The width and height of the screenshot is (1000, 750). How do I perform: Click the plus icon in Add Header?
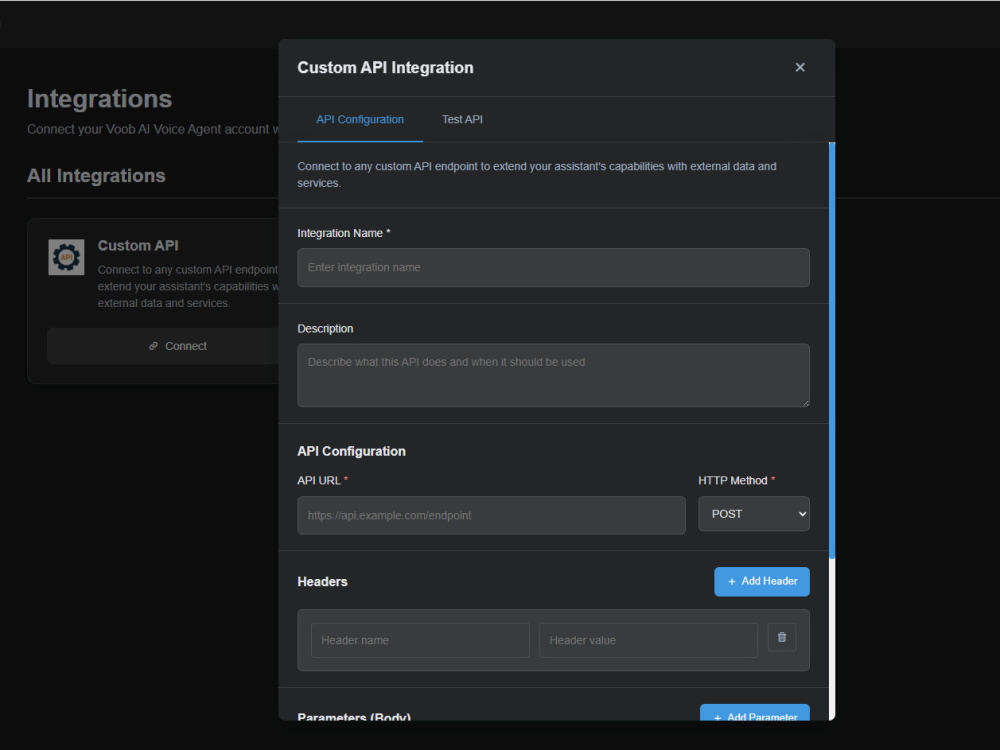pyautogui.click(x=732, y=582)
